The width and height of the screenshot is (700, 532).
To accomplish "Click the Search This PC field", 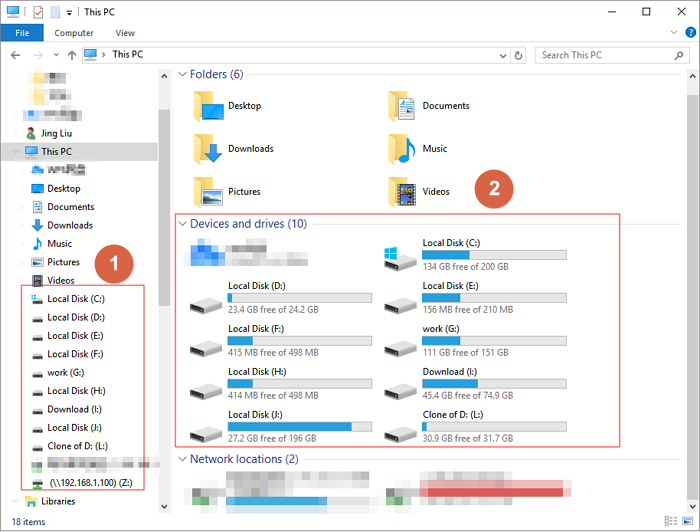I will click(x=605, y=55).
